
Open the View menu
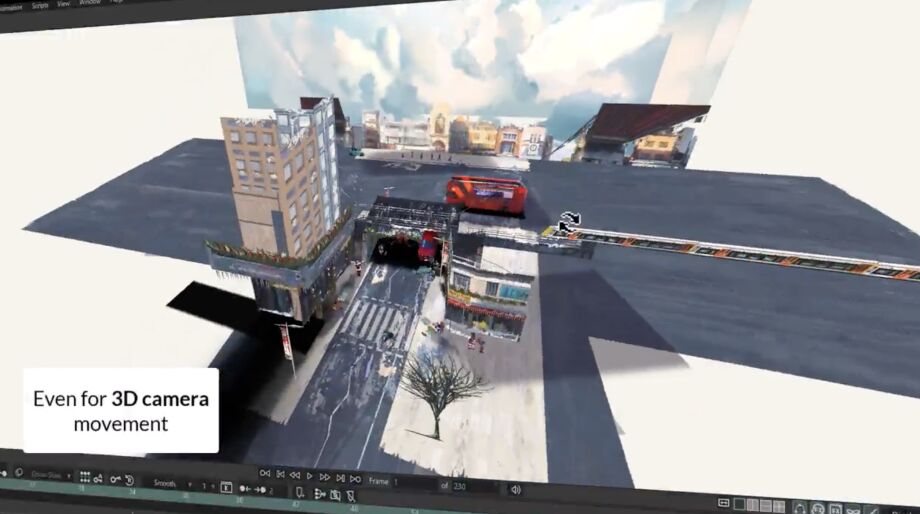pos(63,4)
